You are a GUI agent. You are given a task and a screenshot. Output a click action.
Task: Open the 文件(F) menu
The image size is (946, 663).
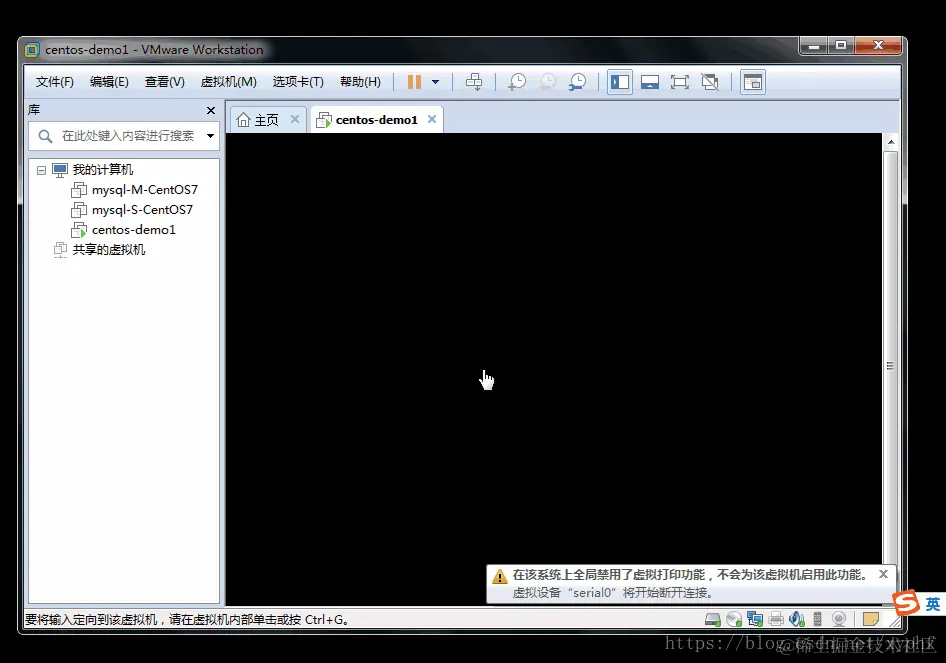coord(54,82)
